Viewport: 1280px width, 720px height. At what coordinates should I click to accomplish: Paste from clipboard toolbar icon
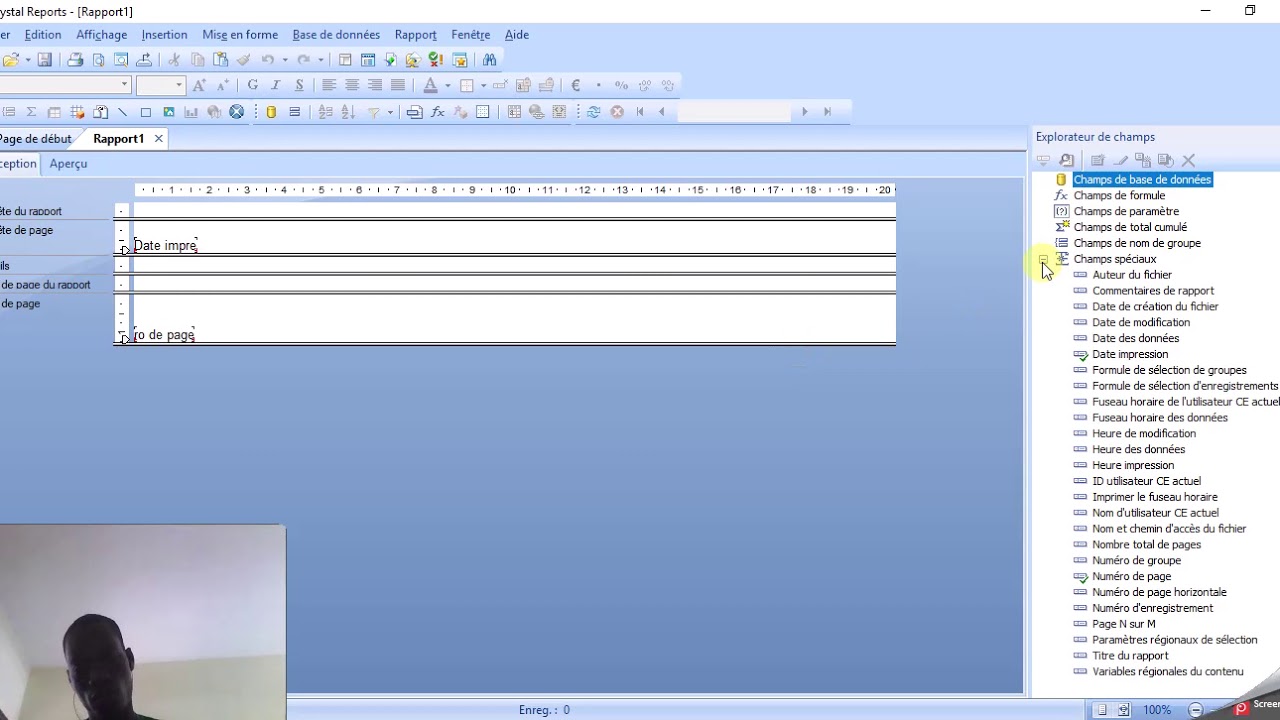point(220,60)
